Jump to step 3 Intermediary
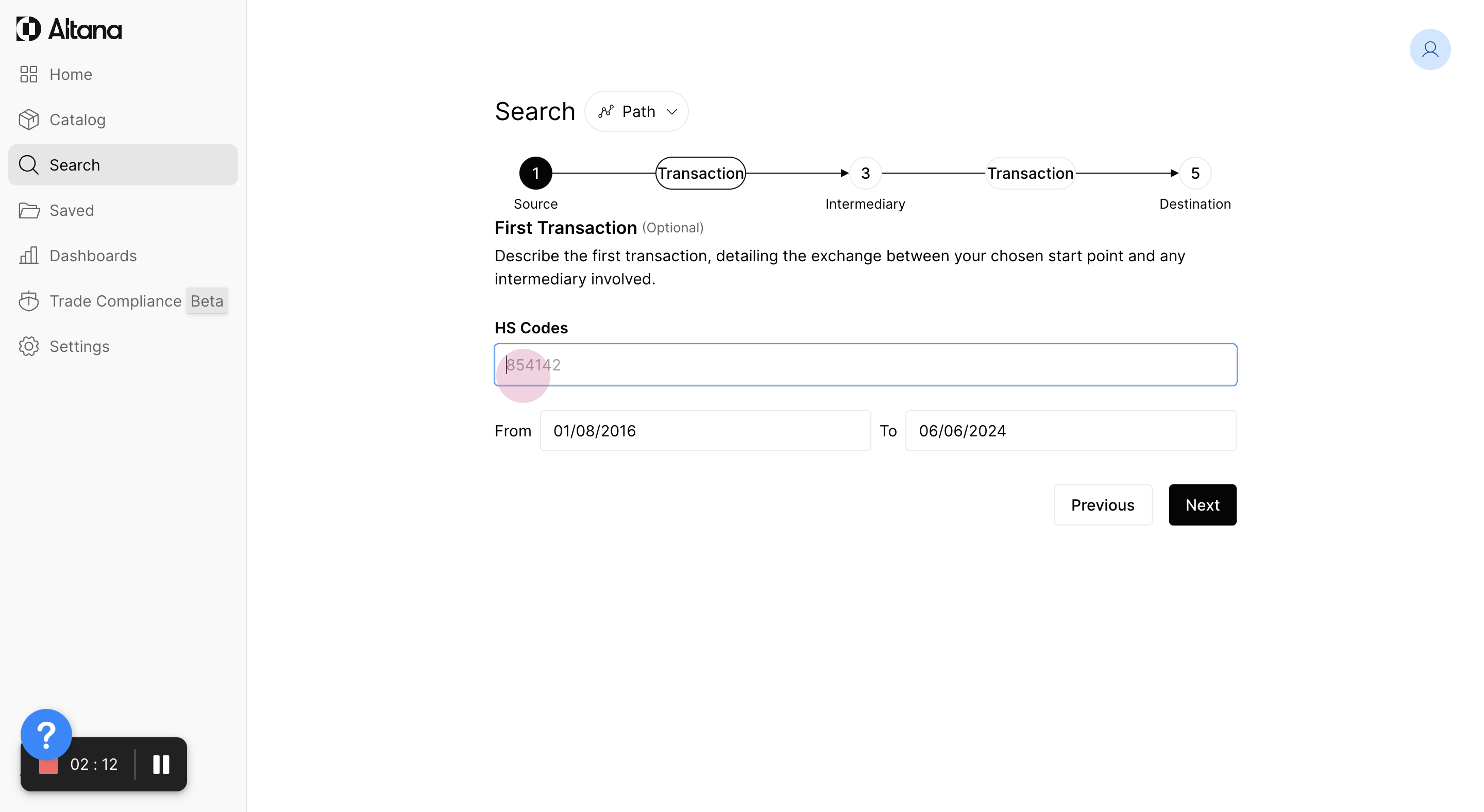The image size is (1484, 812). coord(865,173)
